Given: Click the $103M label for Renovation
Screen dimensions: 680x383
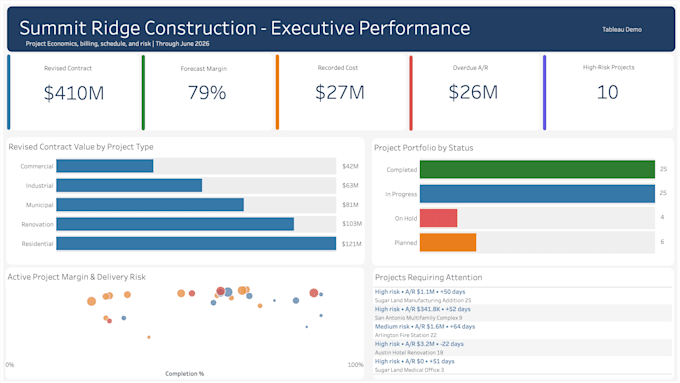Looking at the screenshot, I should 352,224.
